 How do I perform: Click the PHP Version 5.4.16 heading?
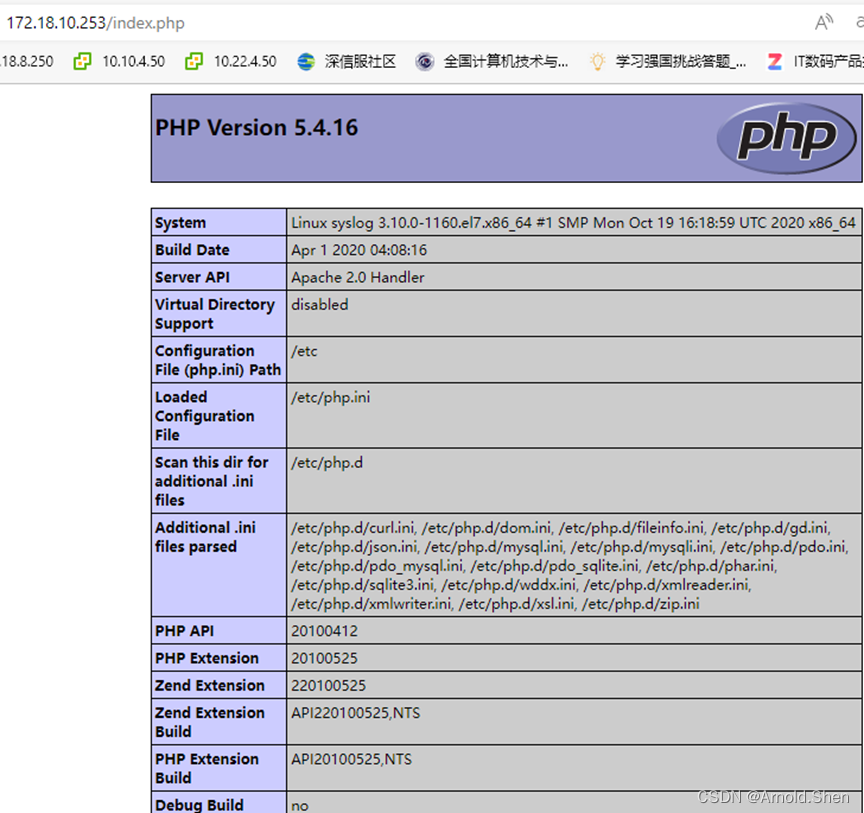coord(257,127)
